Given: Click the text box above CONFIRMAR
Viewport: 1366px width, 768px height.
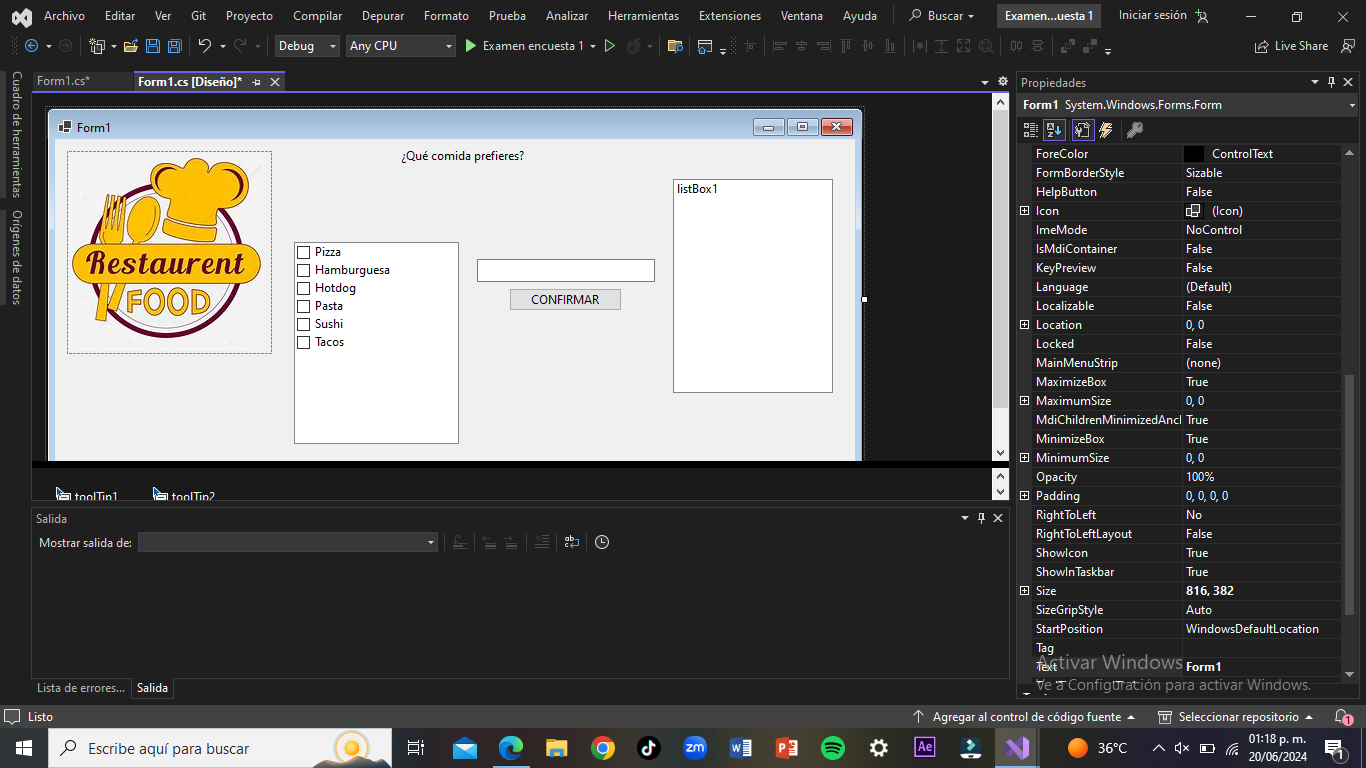Looking at the screenshot, I should [565, 270].
